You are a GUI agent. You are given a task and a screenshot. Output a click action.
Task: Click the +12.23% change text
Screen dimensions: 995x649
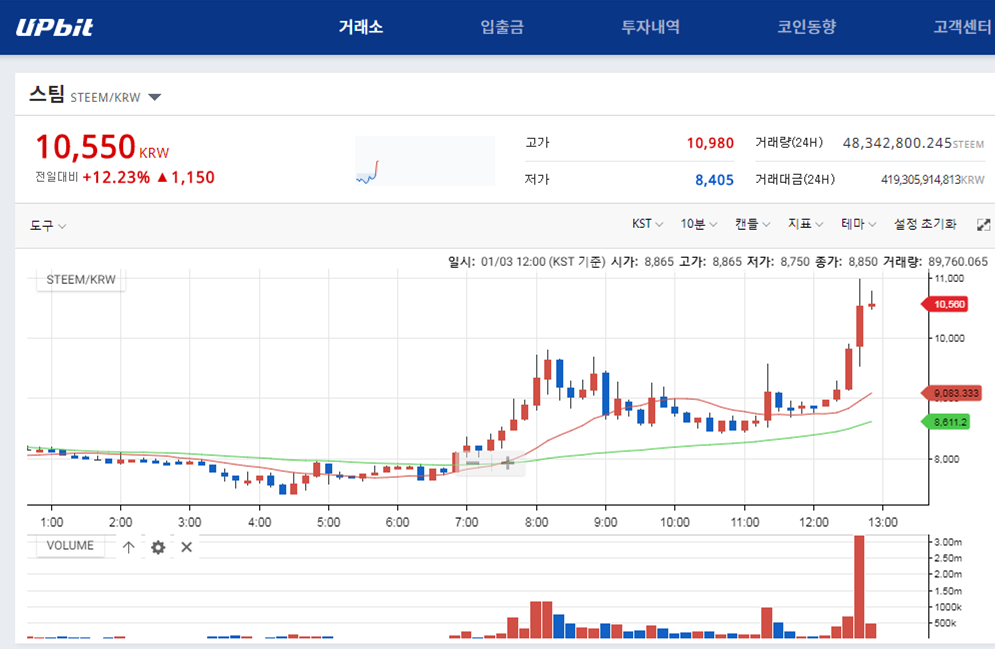116,178
